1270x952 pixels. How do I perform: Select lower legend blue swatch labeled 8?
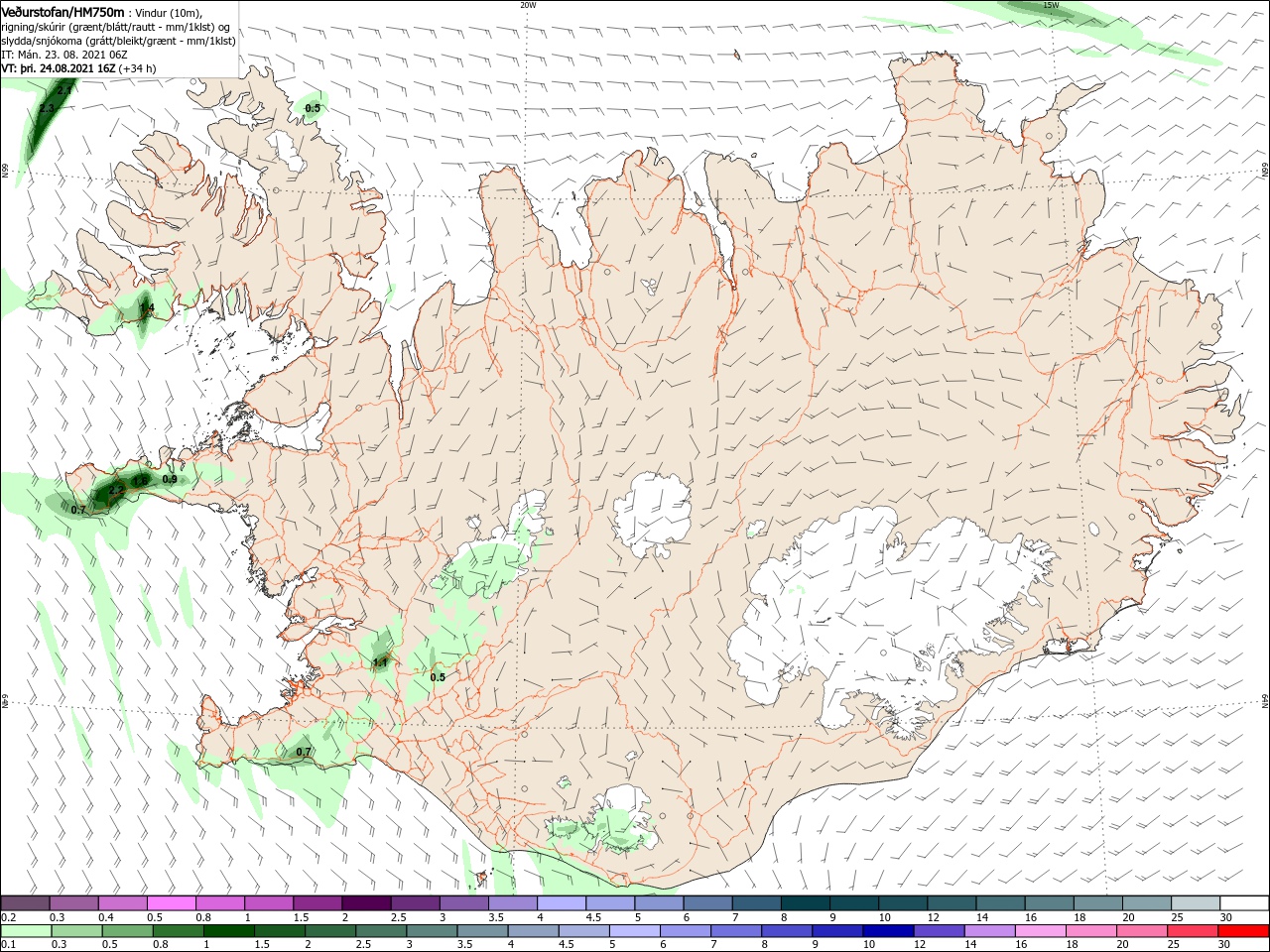pyautogui.click(x=787, y=931)
